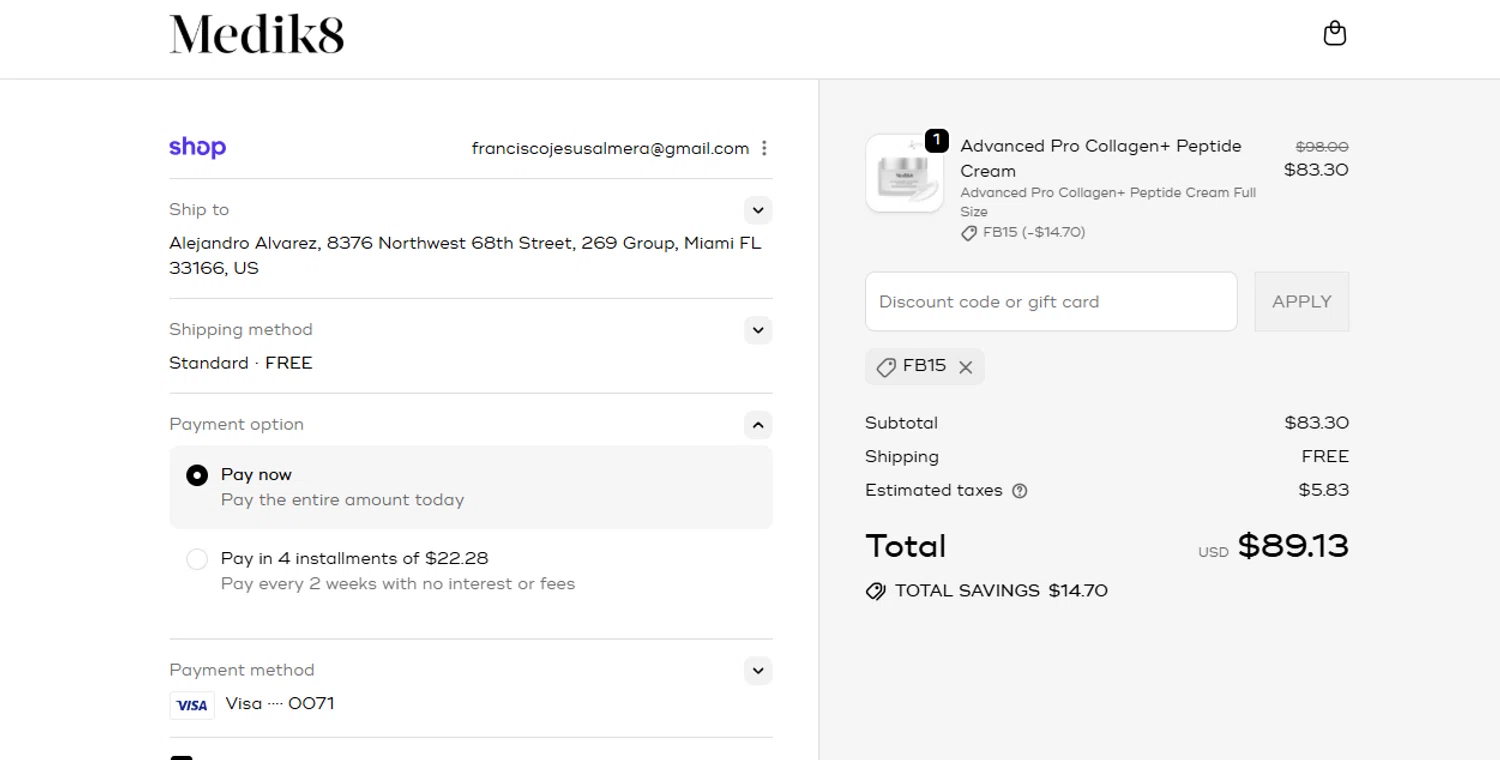Viewport: 1500px width, 760px height.
Task: Click the quantity badge on product image
Action: click(936, 141)
